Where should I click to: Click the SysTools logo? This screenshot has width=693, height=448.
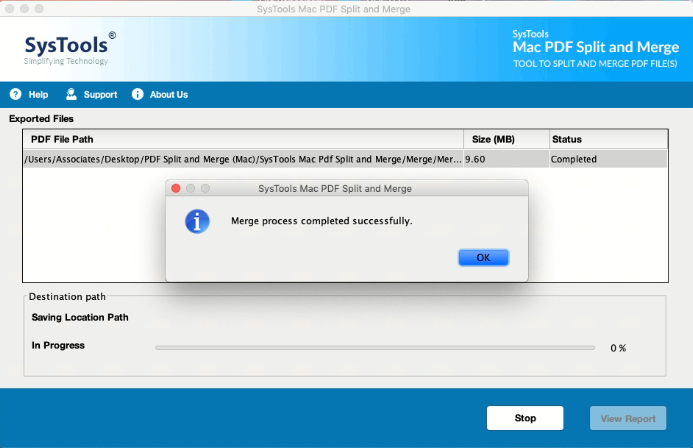[x=70, y=48]
